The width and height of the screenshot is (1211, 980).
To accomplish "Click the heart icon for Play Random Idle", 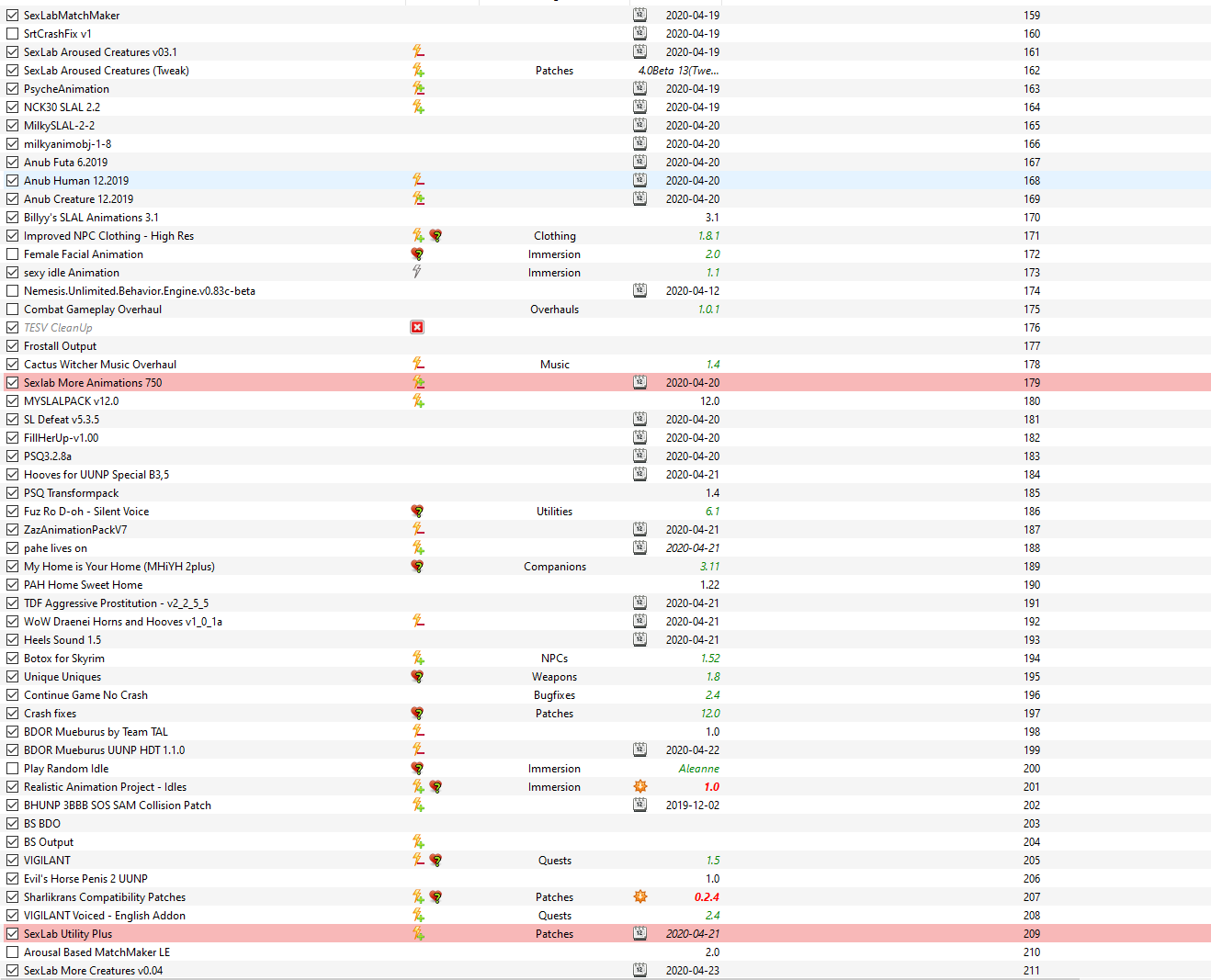I will [x=417, y=769].
